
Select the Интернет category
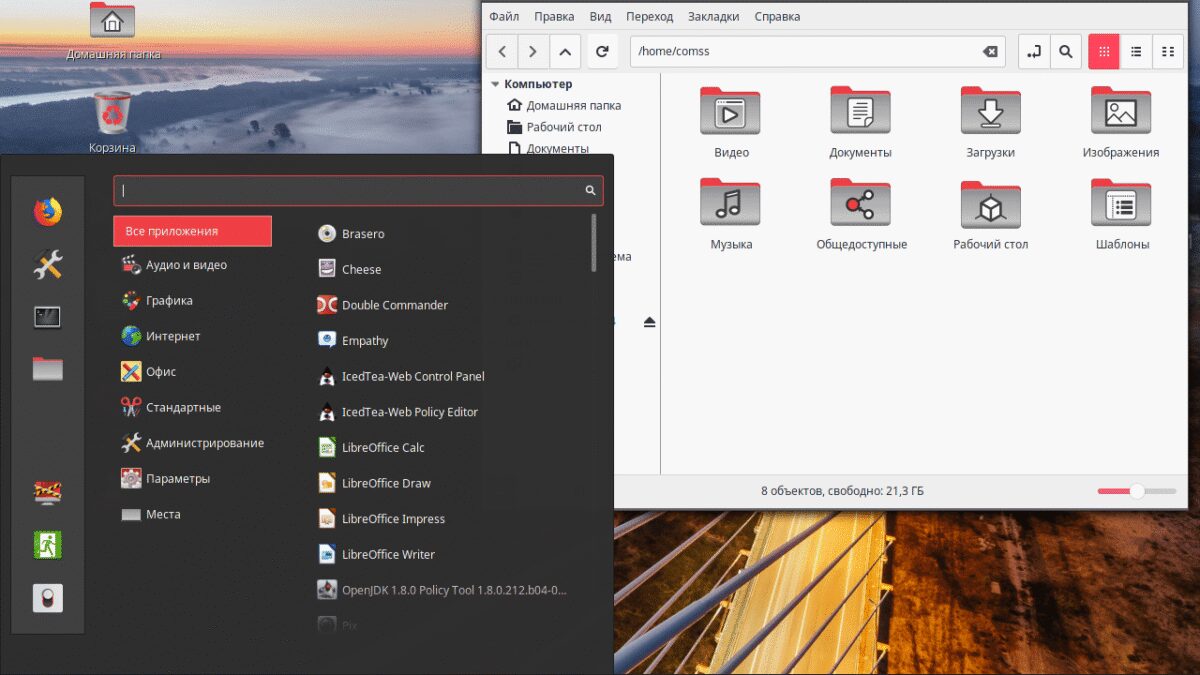click(x=172, y=336)
